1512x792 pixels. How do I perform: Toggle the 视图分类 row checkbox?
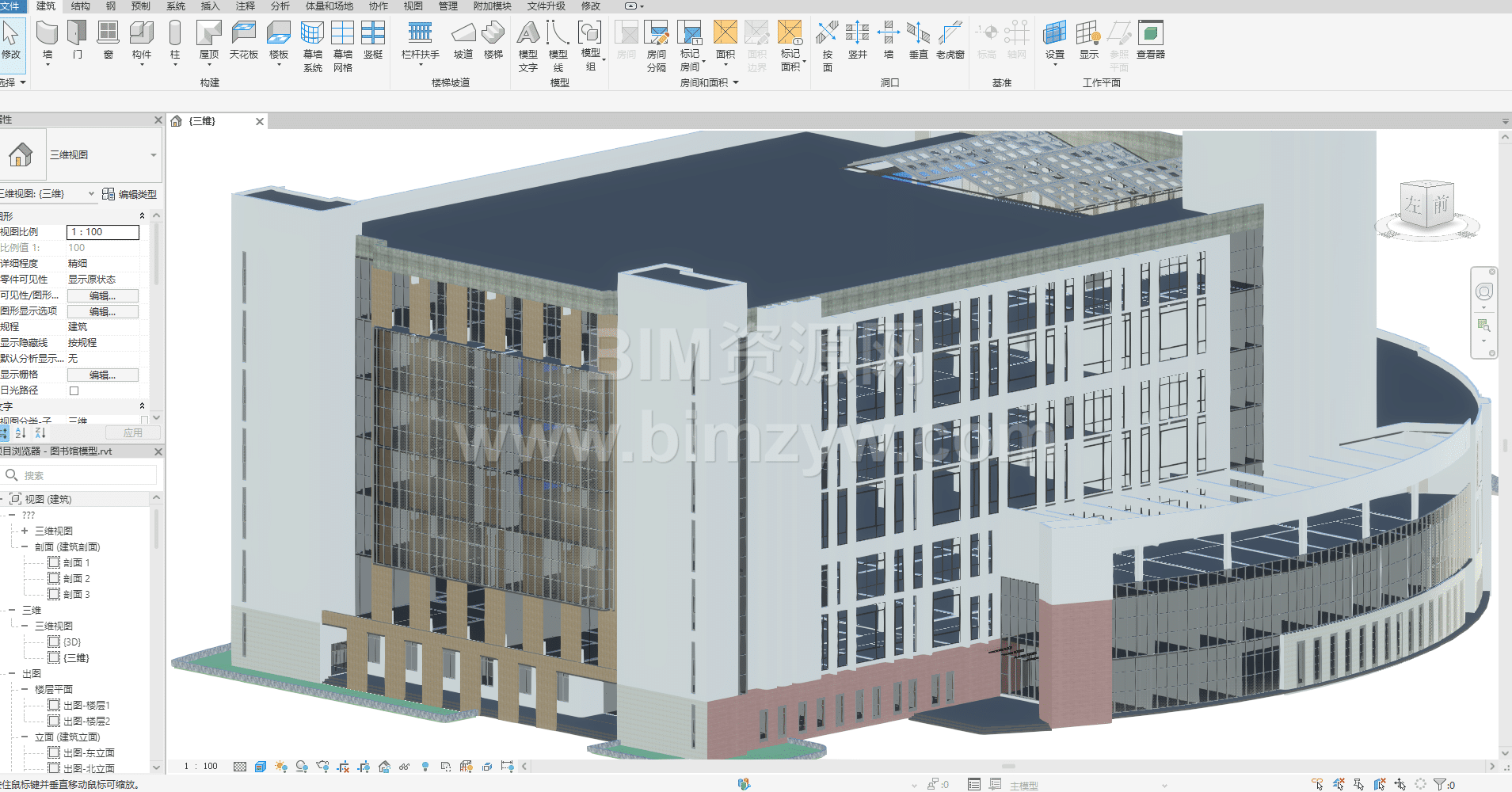coord(144,421)
